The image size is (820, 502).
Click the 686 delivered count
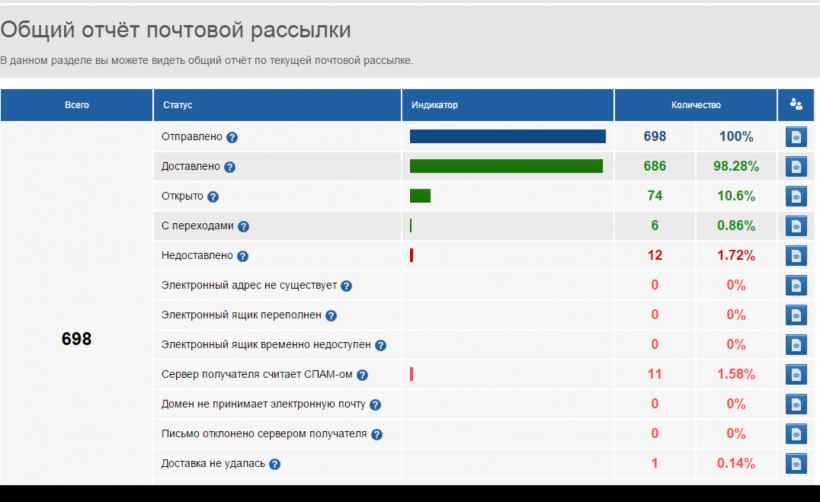(655, 166)
